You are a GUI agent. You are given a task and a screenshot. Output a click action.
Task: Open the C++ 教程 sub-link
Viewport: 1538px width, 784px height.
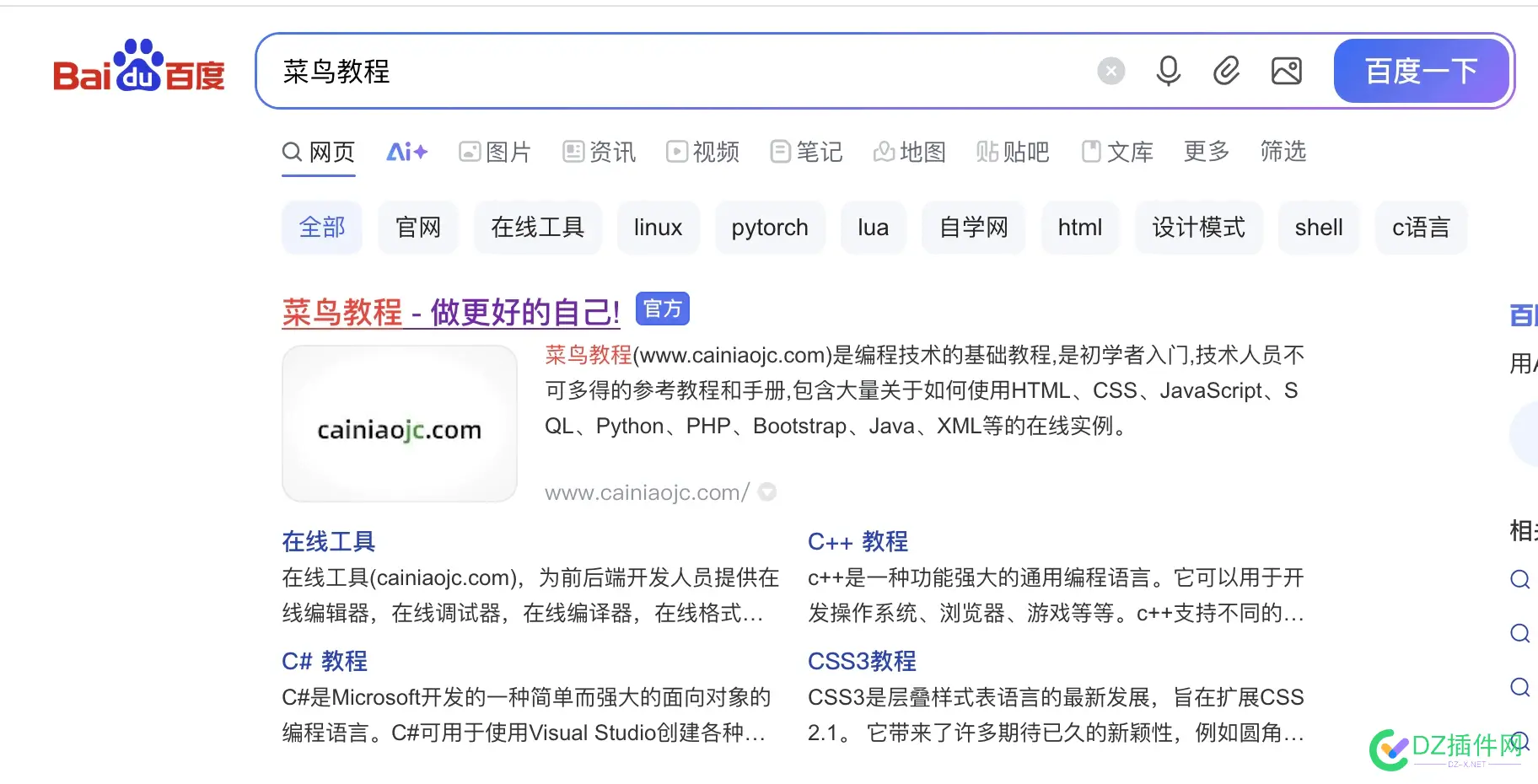pos(858,541)
